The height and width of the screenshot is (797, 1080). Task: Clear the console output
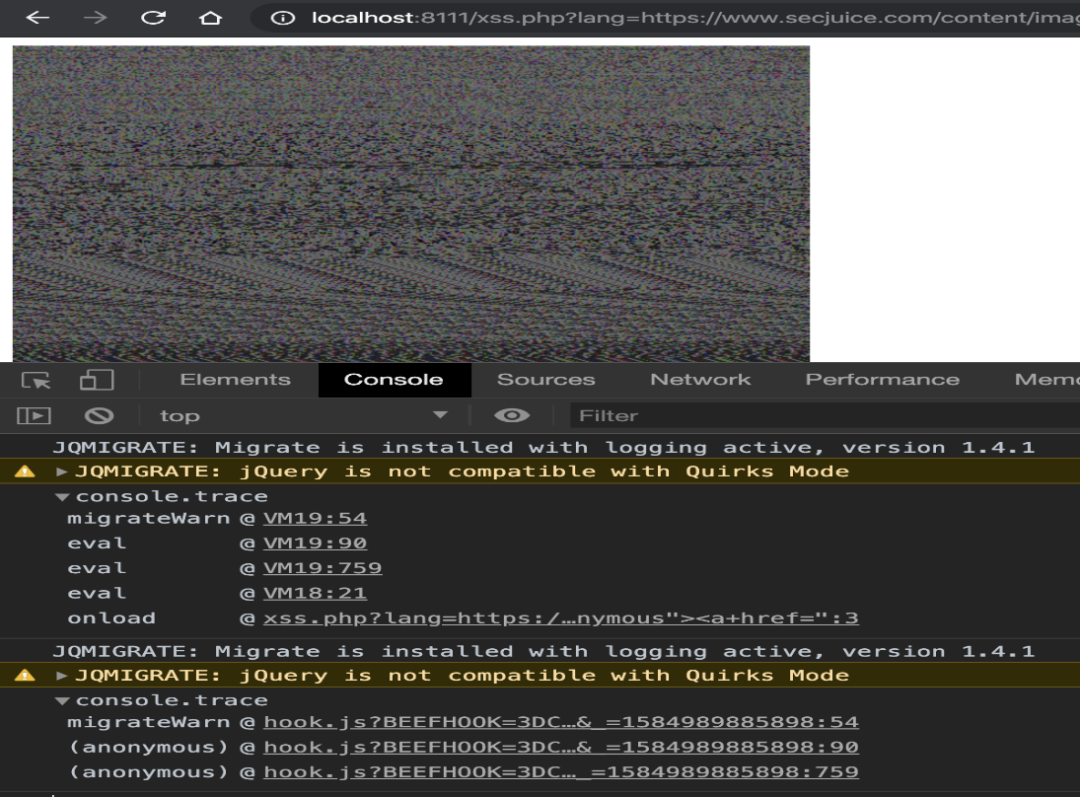tap(99, 415)
